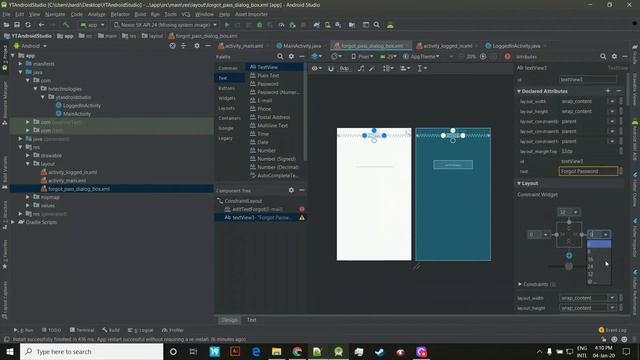This screenshot has height=360, width=640.
Task: Run the app with the green play button
Action: 227,25
